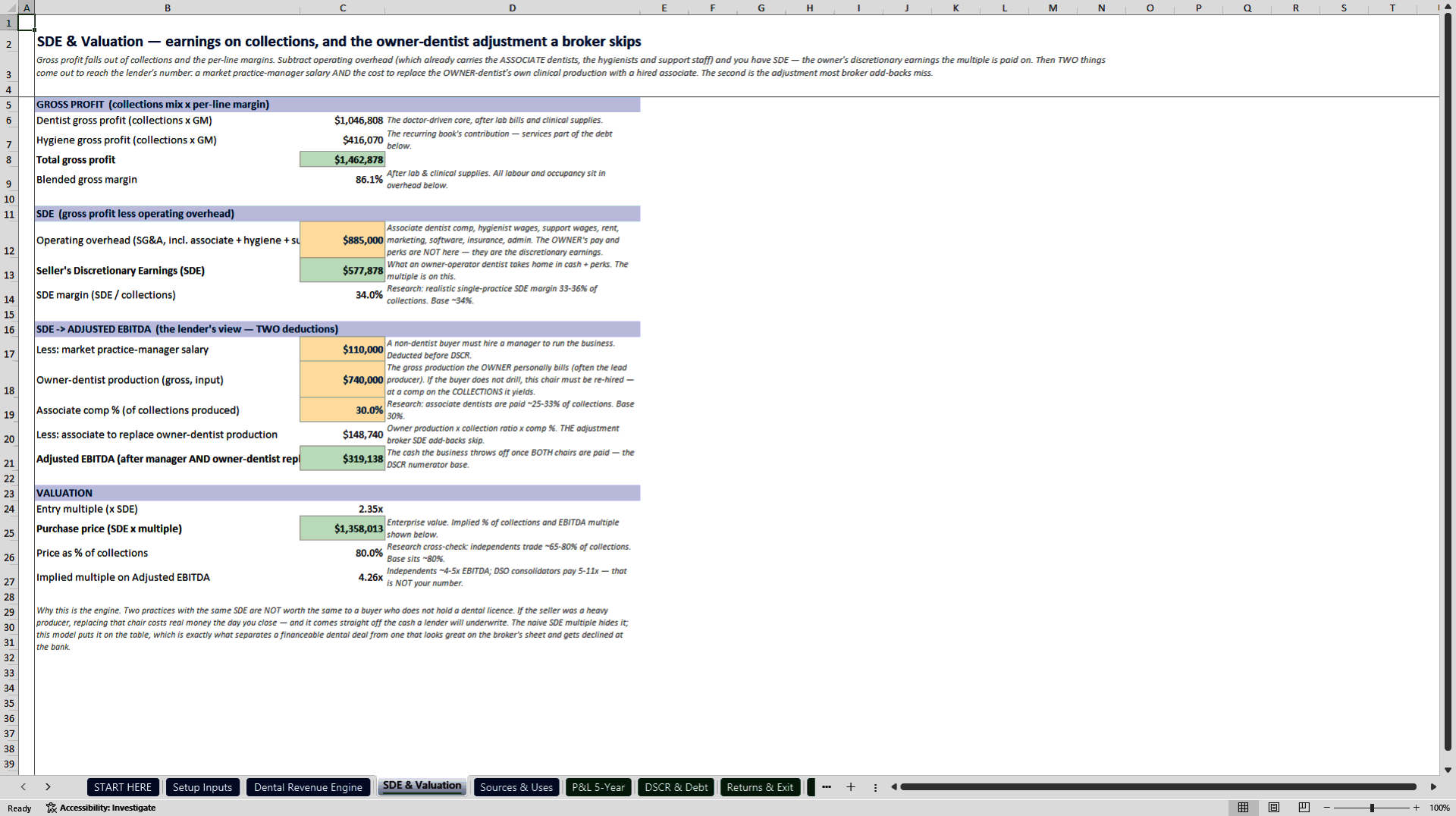Image resolution: width=1456 pixels, height=816 pixels.
Task: Select the Operating overhead input $885,000
Action: click(343, 240)
